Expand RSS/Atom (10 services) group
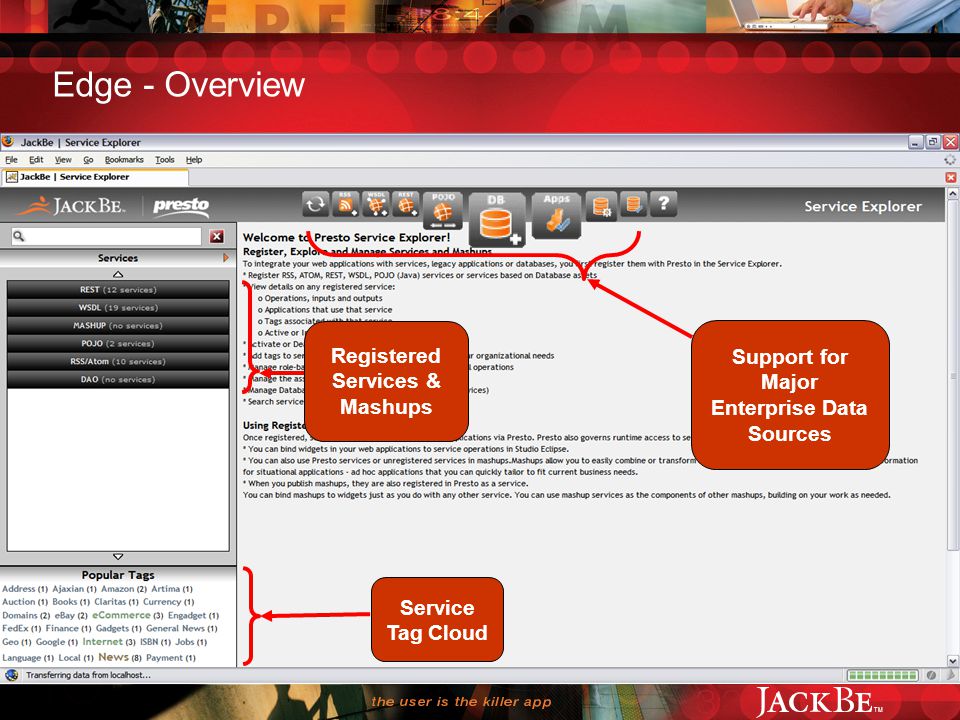Viewport: 960px width, 720px height. pos(118,361)
